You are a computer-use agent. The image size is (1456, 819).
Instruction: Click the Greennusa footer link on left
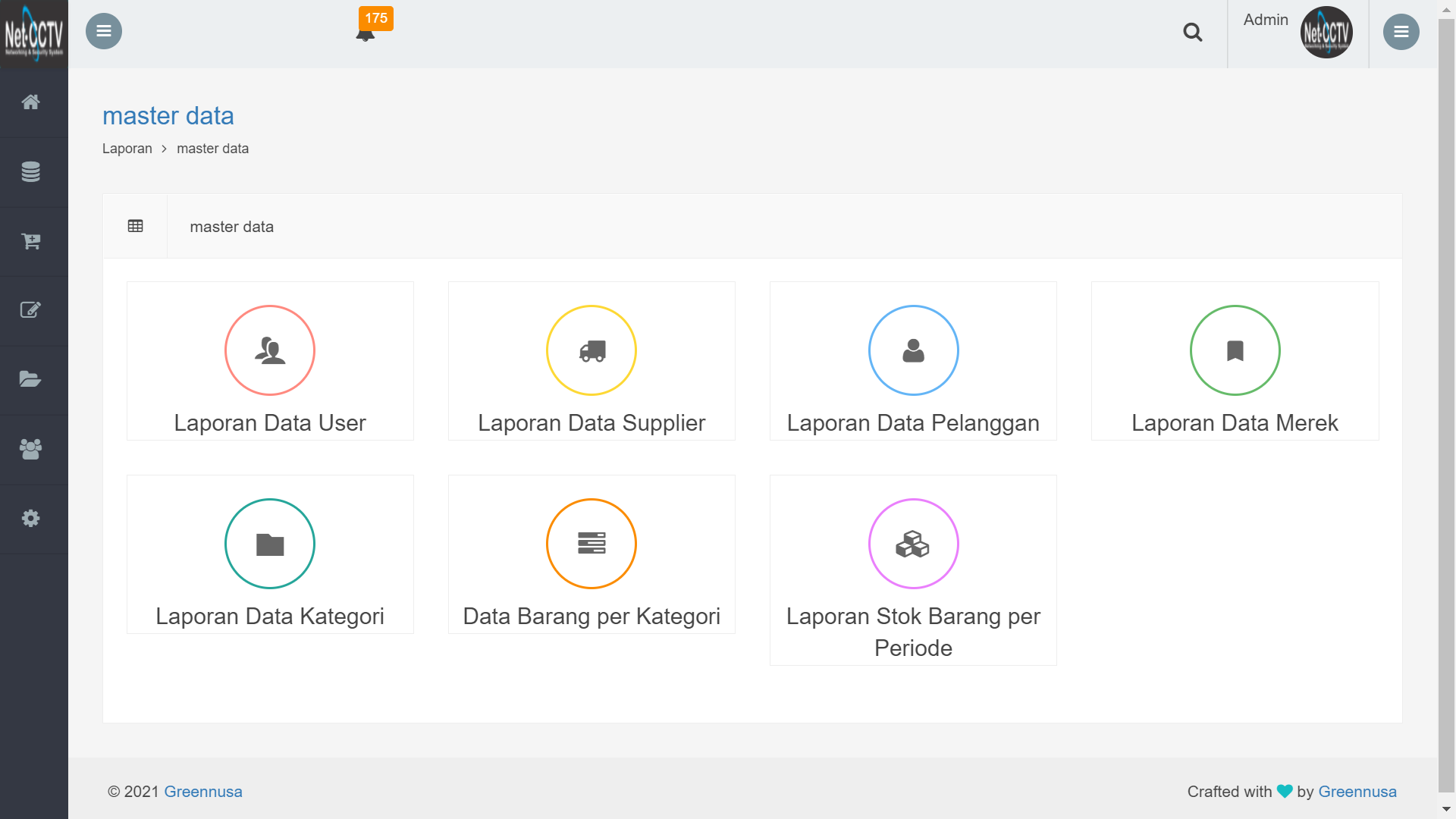coord(203,792)
